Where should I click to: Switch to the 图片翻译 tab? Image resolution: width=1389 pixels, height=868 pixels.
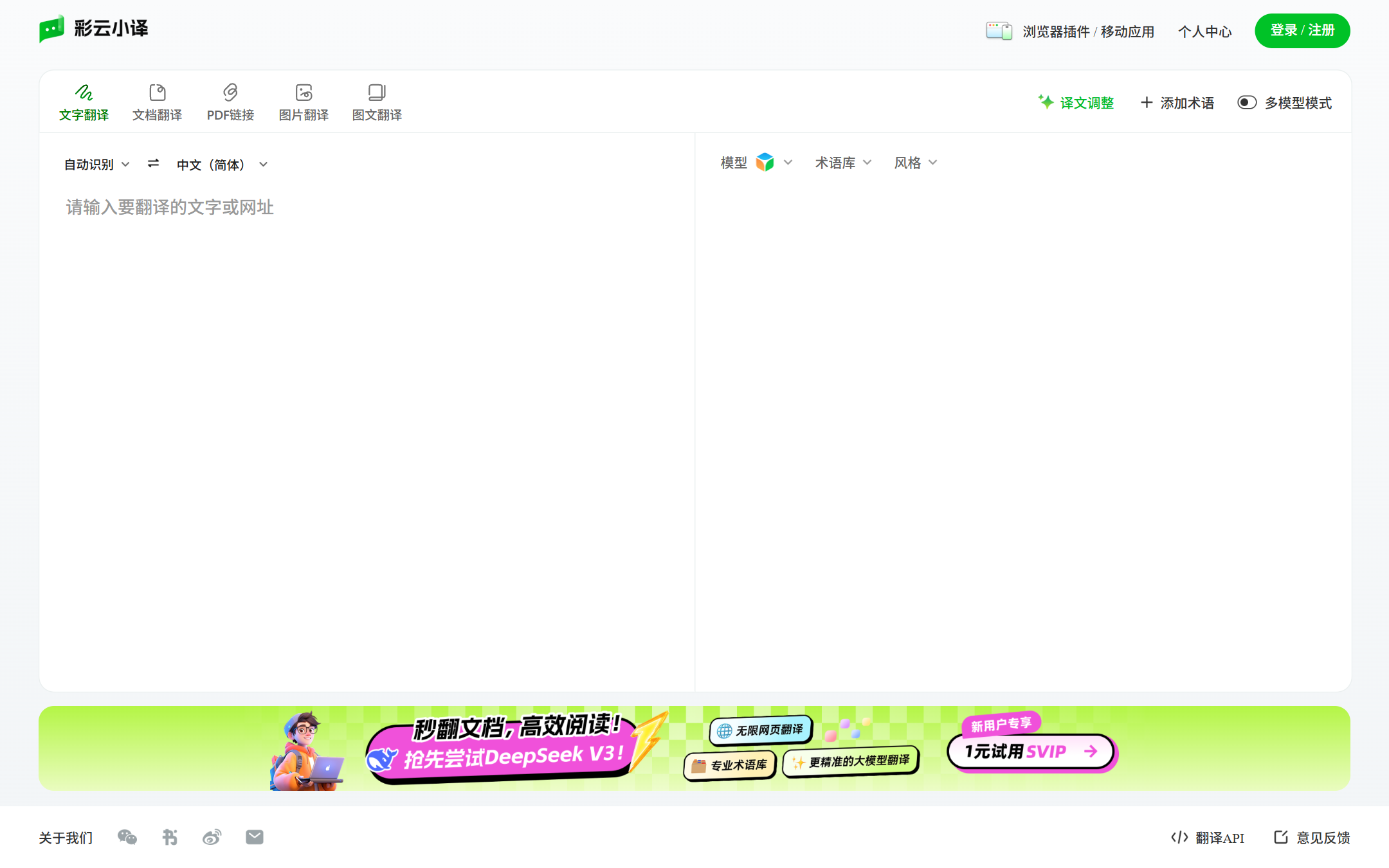click(x=304, y=102)
